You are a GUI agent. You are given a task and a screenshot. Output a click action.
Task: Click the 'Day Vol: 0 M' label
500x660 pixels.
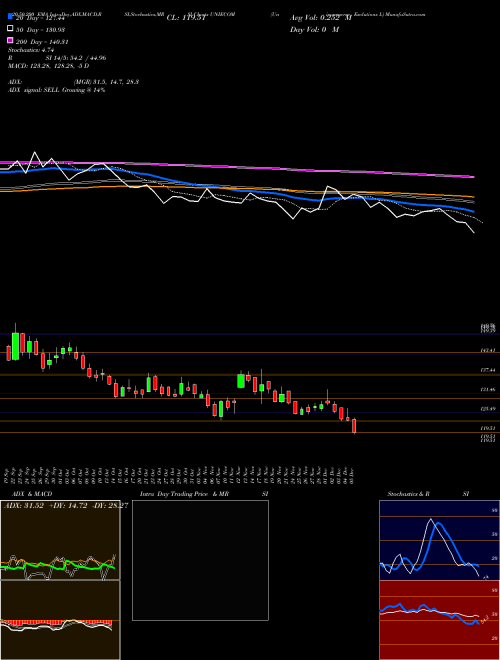(x=314, y=29)
